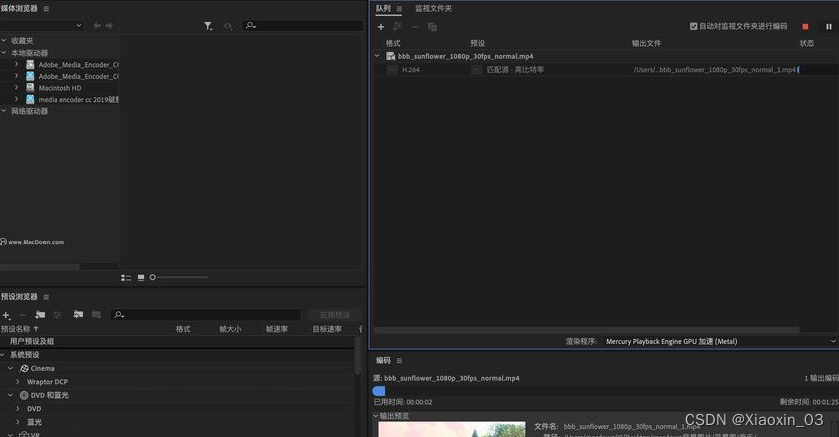Duplicate the selected queue item

point(432,27)
